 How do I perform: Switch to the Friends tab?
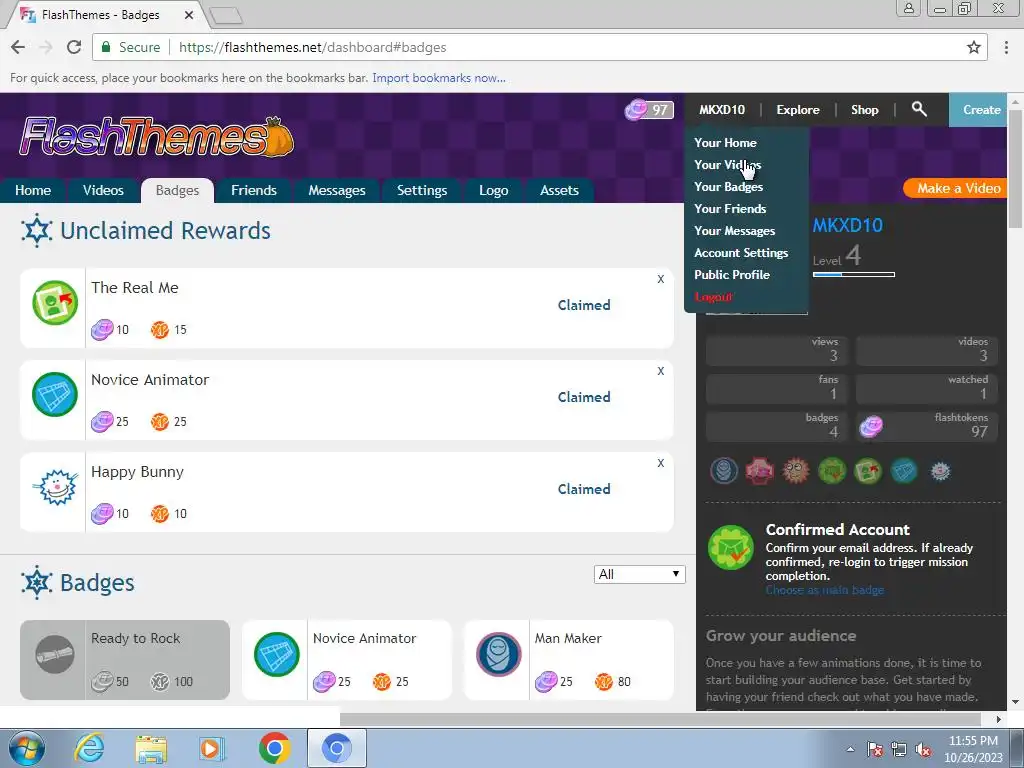[253, 190]
